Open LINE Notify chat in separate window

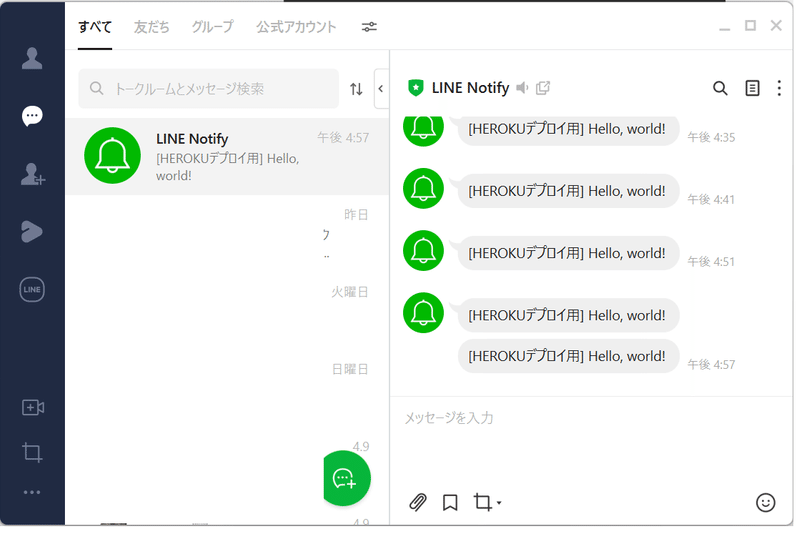point(543,88)
